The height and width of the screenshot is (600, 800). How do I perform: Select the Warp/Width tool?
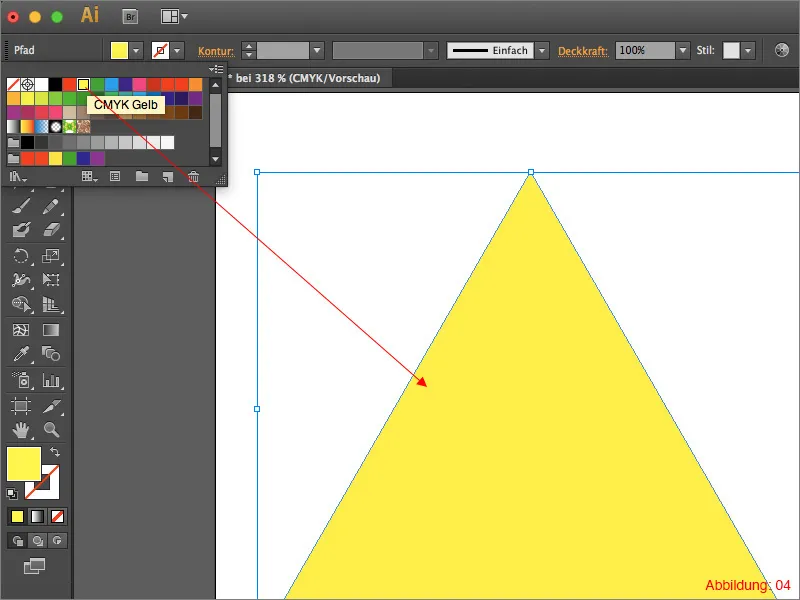click(x=21, y=280)
